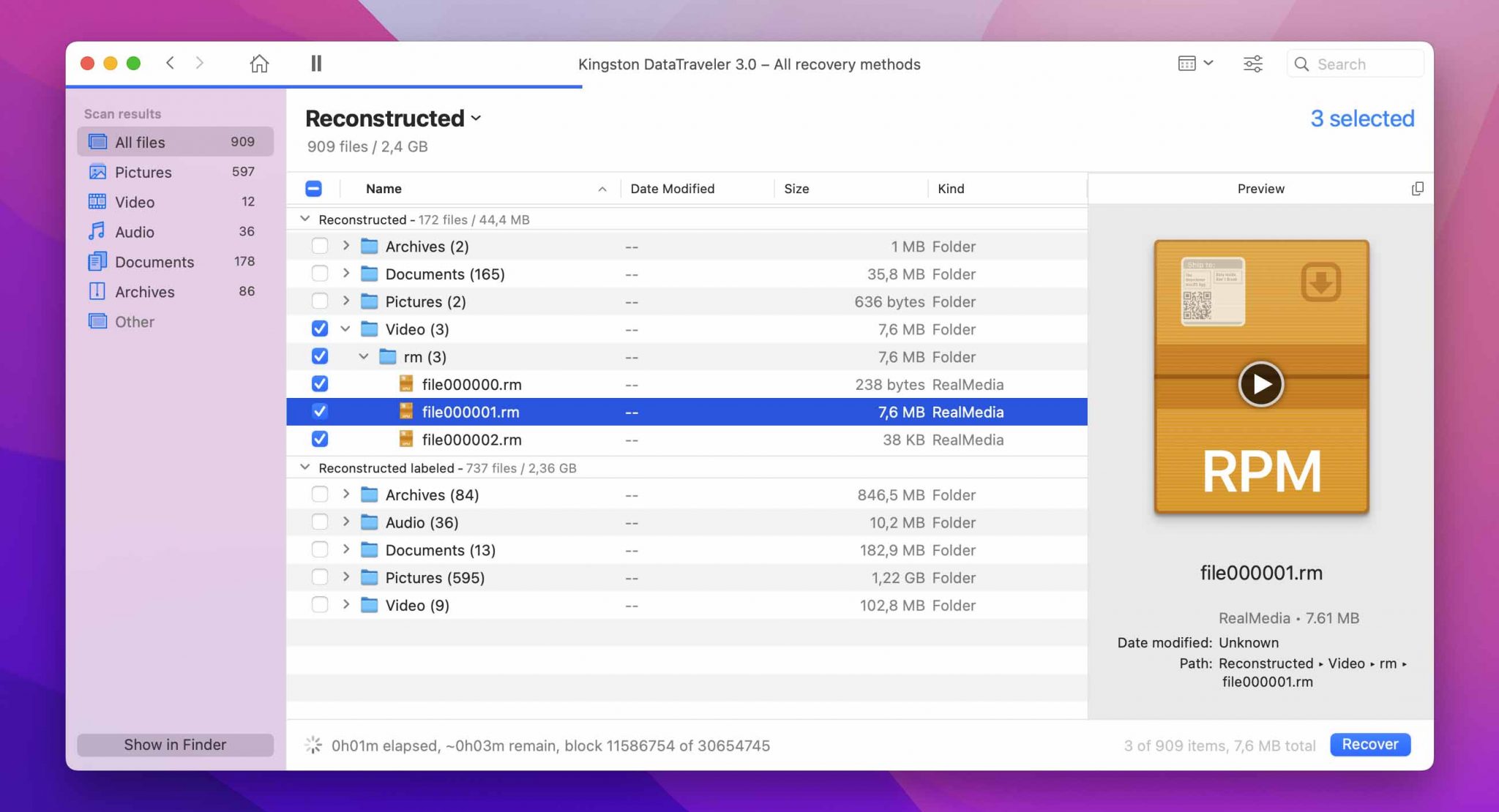Expand the Documents (165) folder
1499x812 pixels.
coord(345,274)
